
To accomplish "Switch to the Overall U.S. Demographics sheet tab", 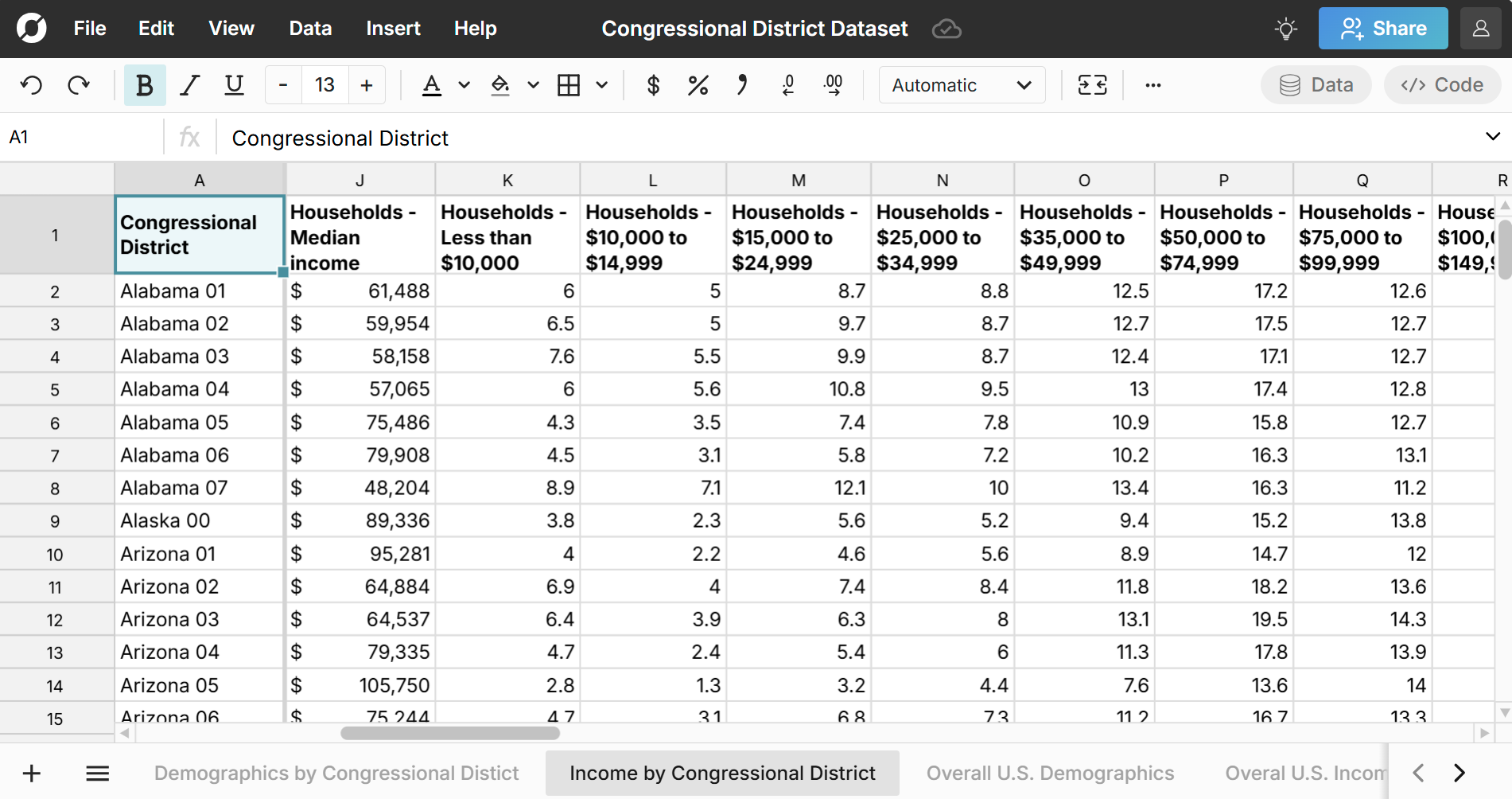I will click(1050, 772).
